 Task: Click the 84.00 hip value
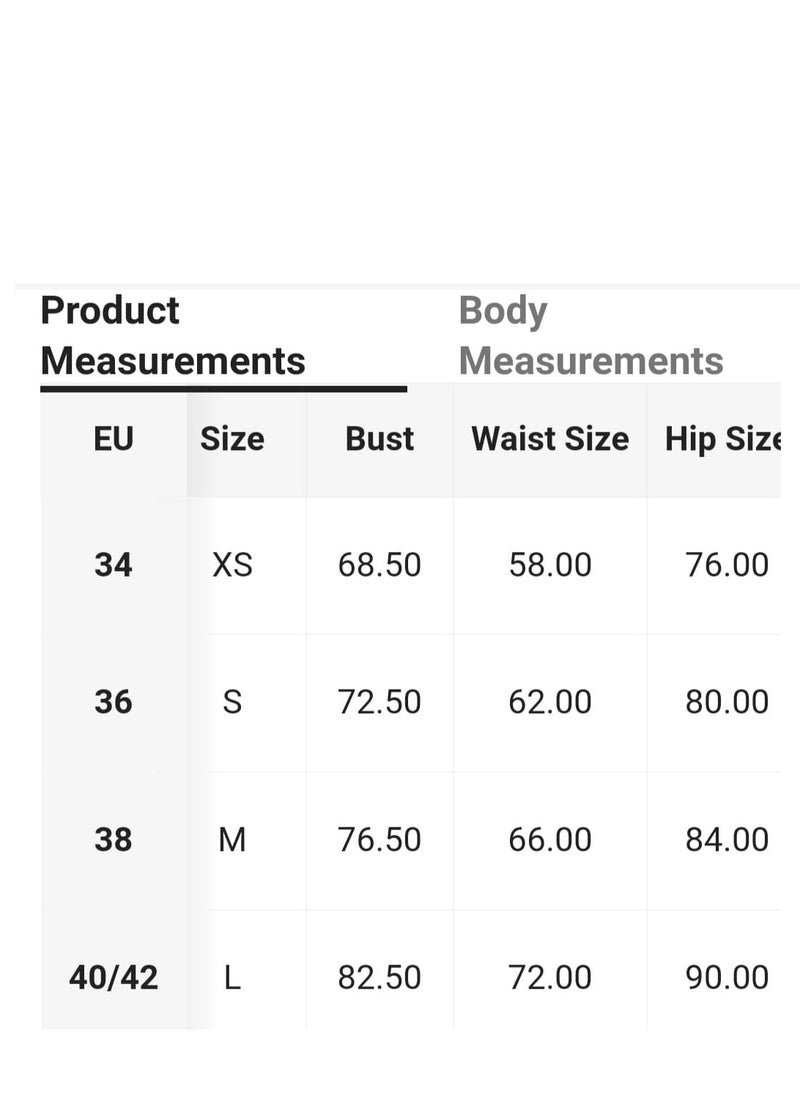point(727,839)
